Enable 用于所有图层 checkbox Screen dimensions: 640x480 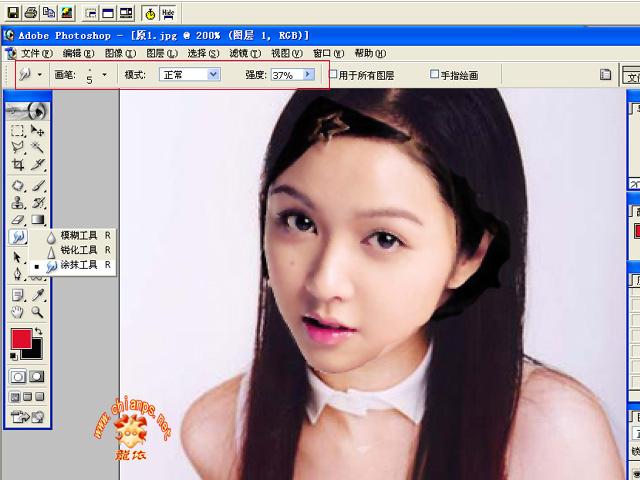click(x=333, y=74)
